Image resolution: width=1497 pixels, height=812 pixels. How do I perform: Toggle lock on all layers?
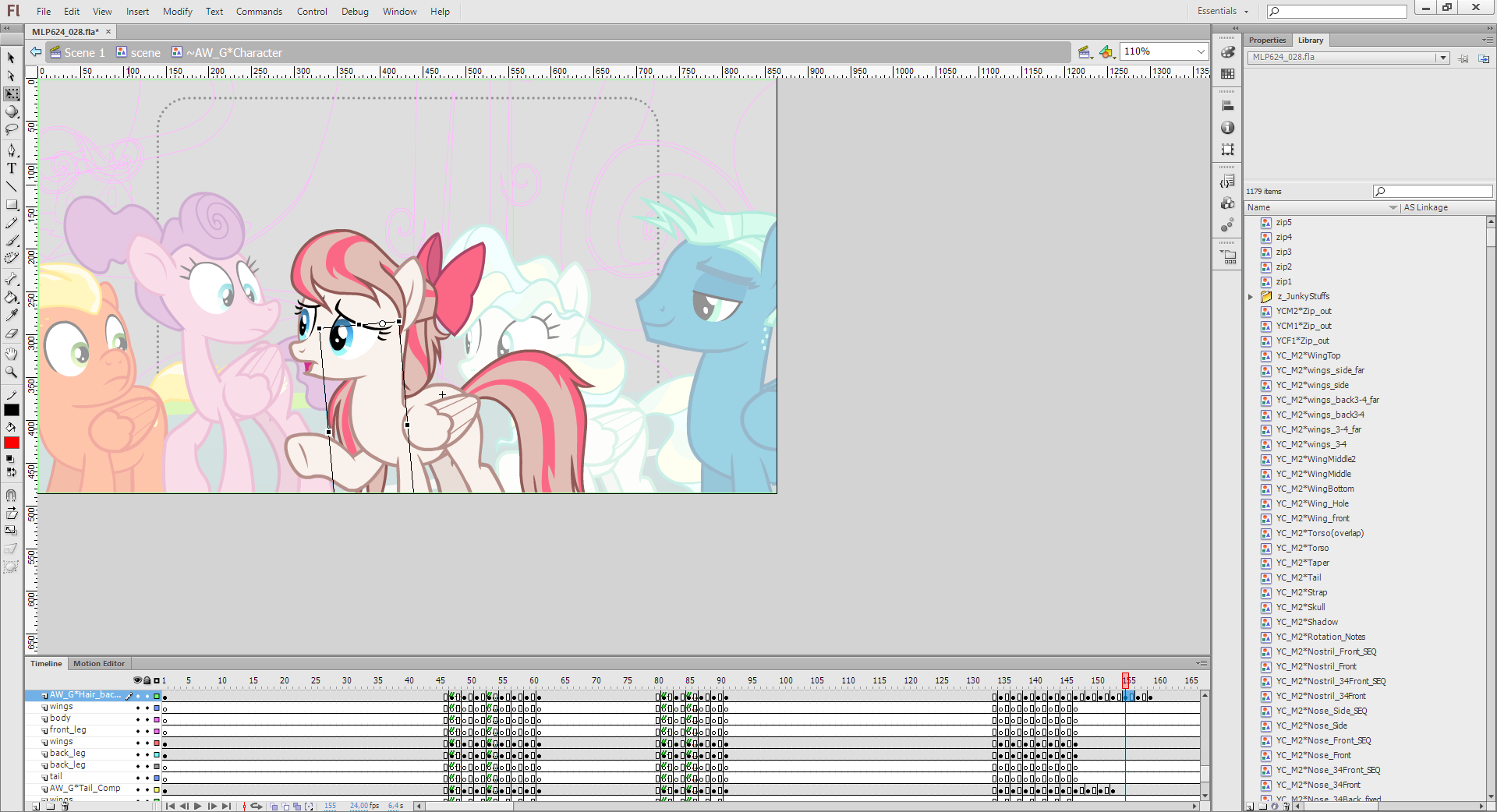pos(147,680)
